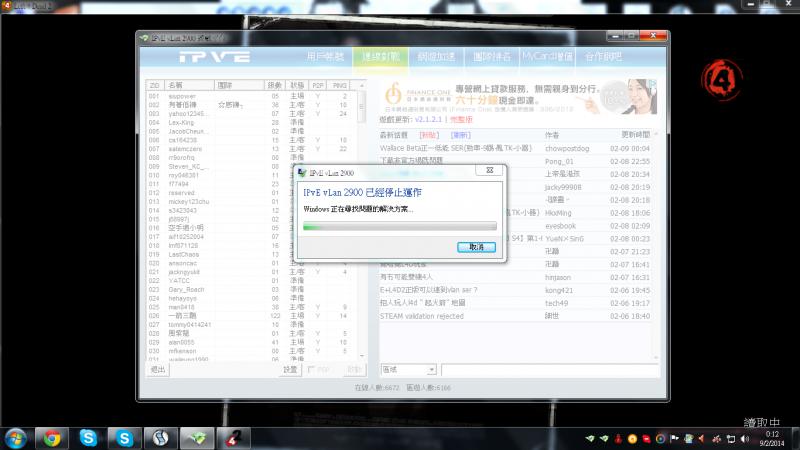Open the first tab left of 連線對戰
Screen dimensions: 800x450
point(325,57)
